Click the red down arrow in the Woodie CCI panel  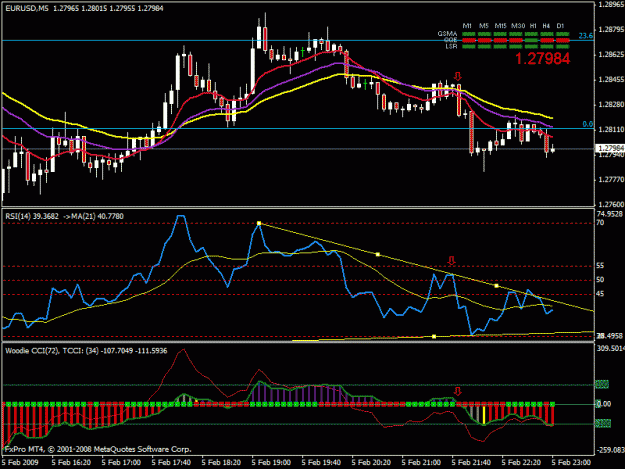458,391
